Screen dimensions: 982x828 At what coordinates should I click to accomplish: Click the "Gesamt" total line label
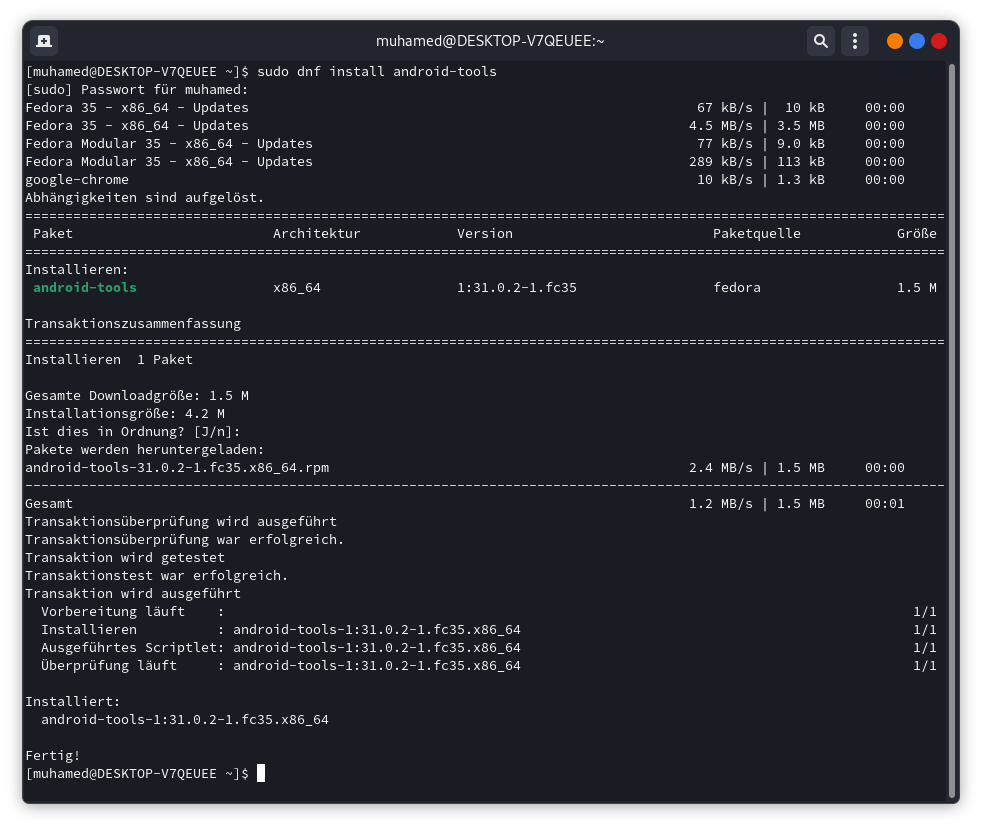click(x=49, y=504)
